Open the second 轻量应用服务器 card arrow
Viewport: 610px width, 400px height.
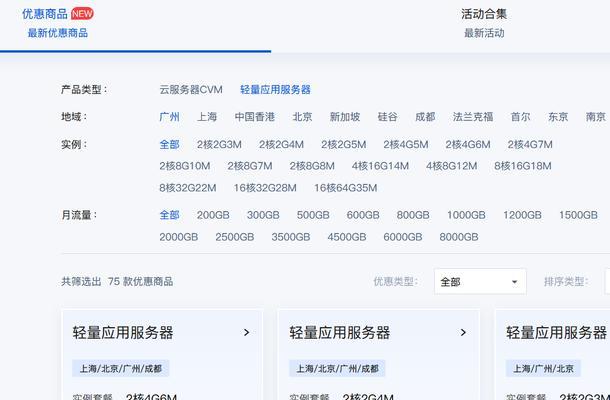click(463, 332)
